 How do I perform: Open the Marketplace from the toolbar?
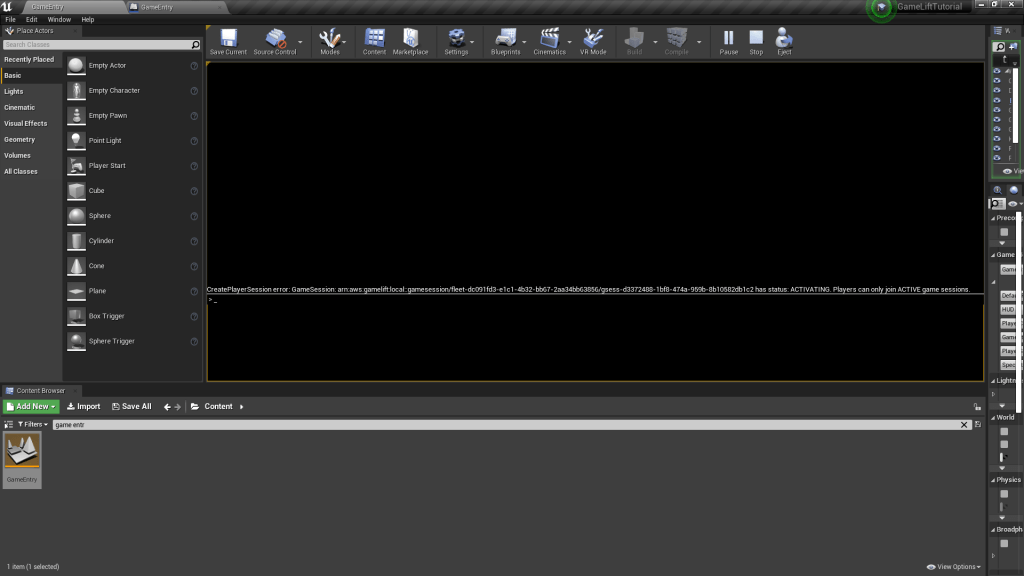410,40
